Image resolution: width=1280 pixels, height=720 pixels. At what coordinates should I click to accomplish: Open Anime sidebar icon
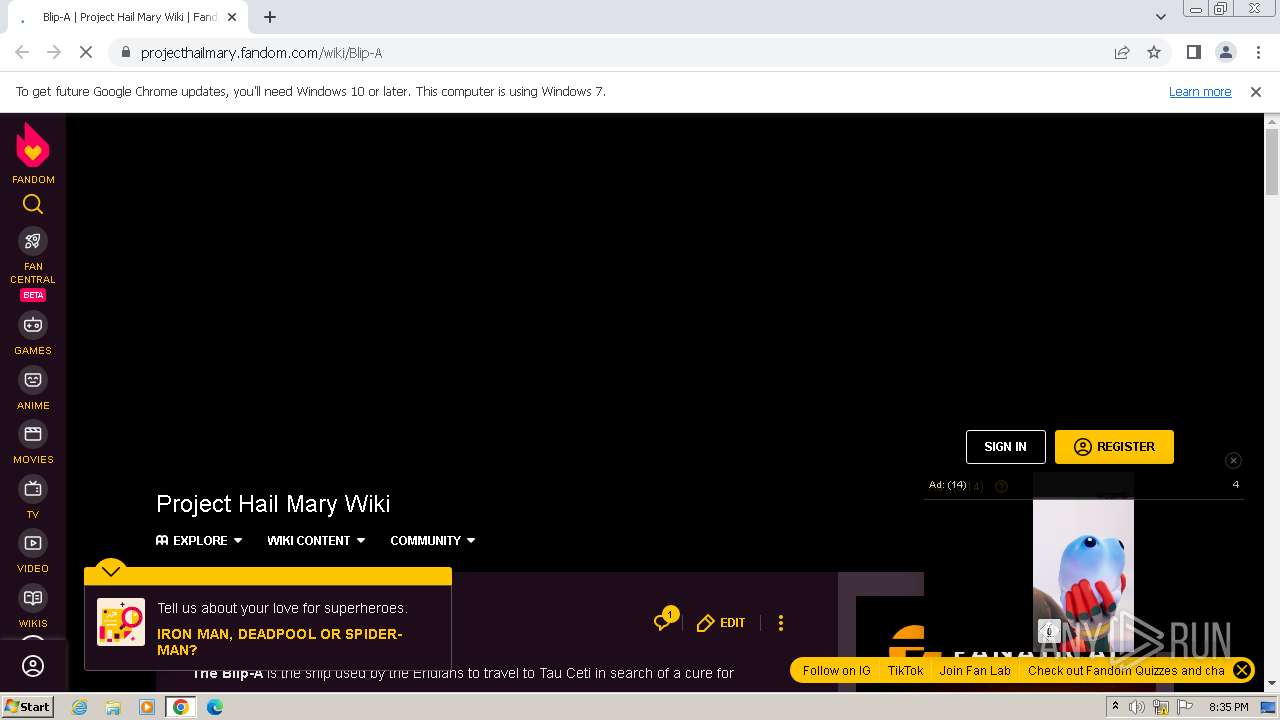point(33,380)
